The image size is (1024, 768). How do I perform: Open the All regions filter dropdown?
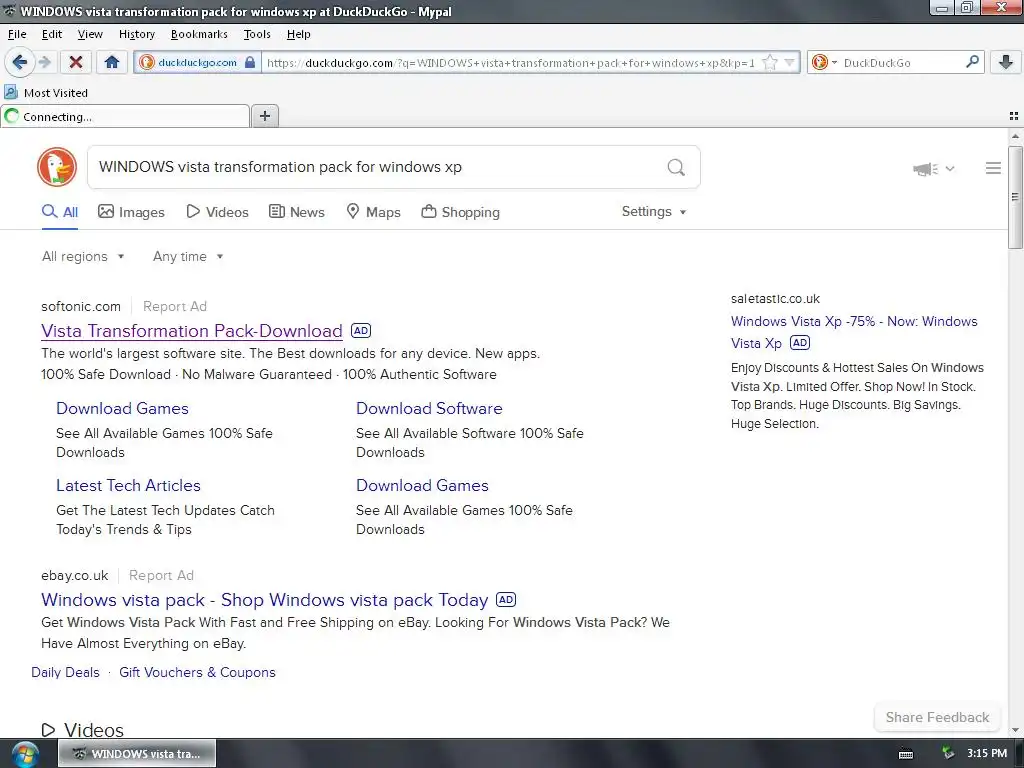[x=83, y=257]
